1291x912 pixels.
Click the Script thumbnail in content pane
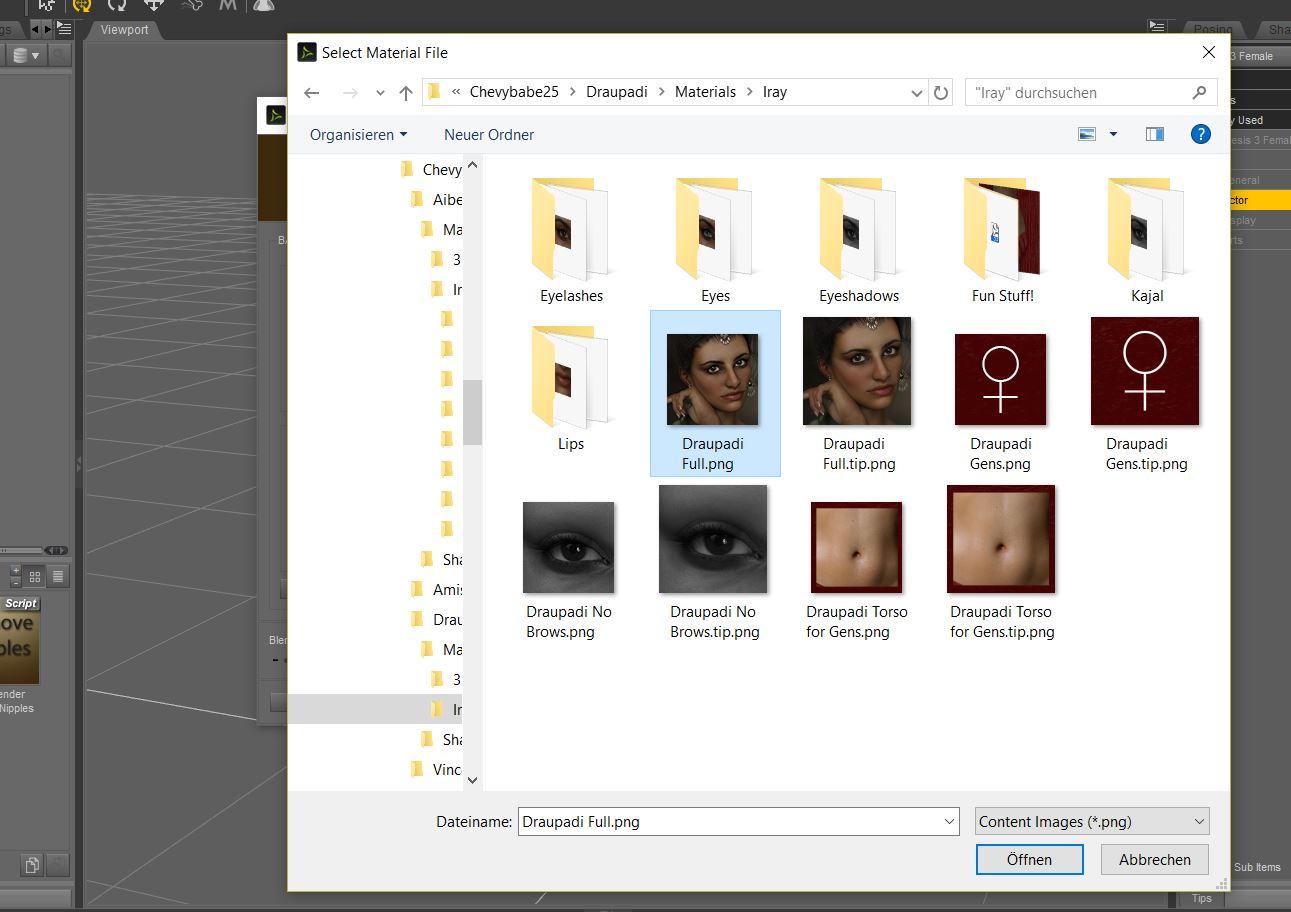[18, 640]
